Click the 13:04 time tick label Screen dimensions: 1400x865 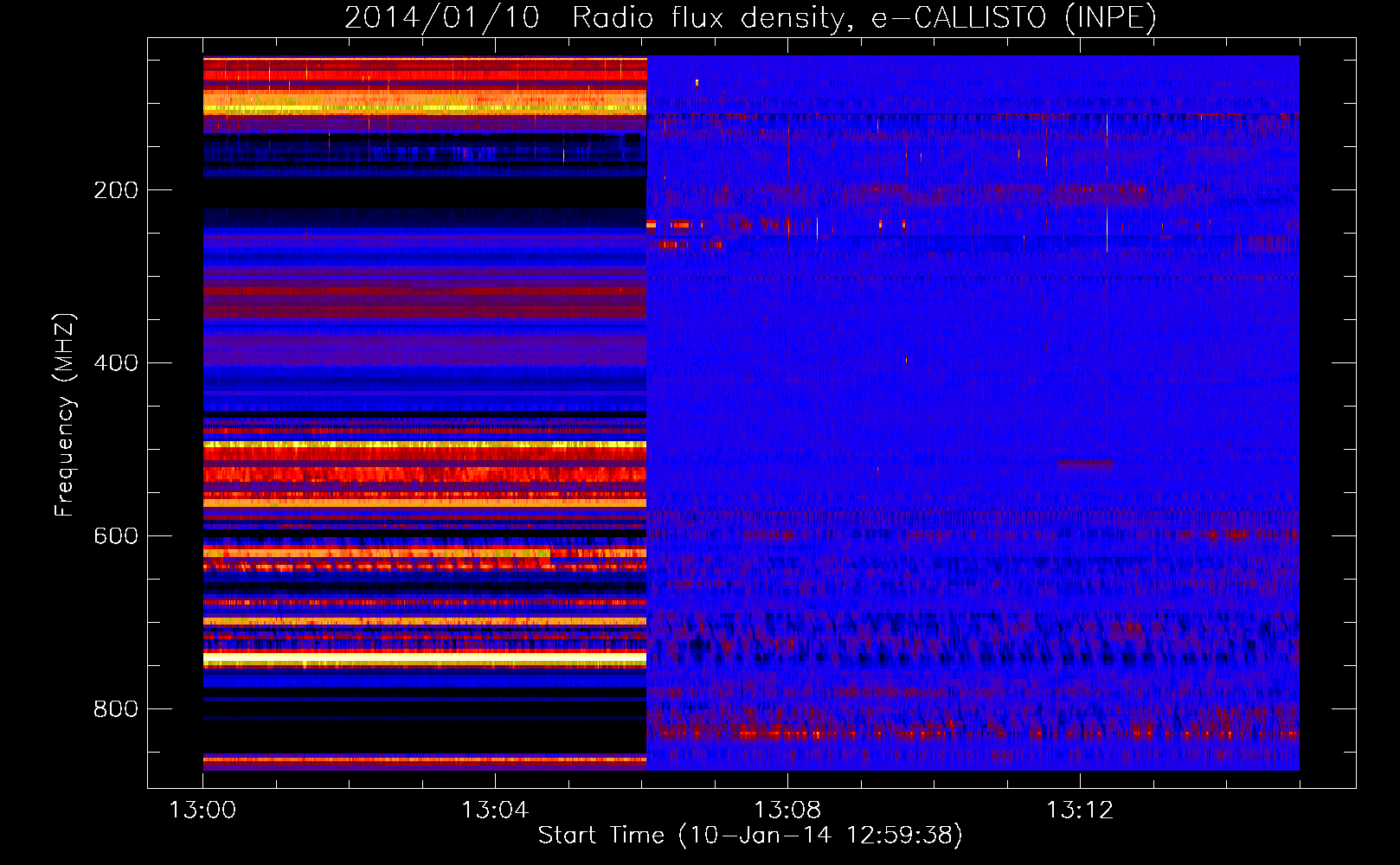click(495, 811)
